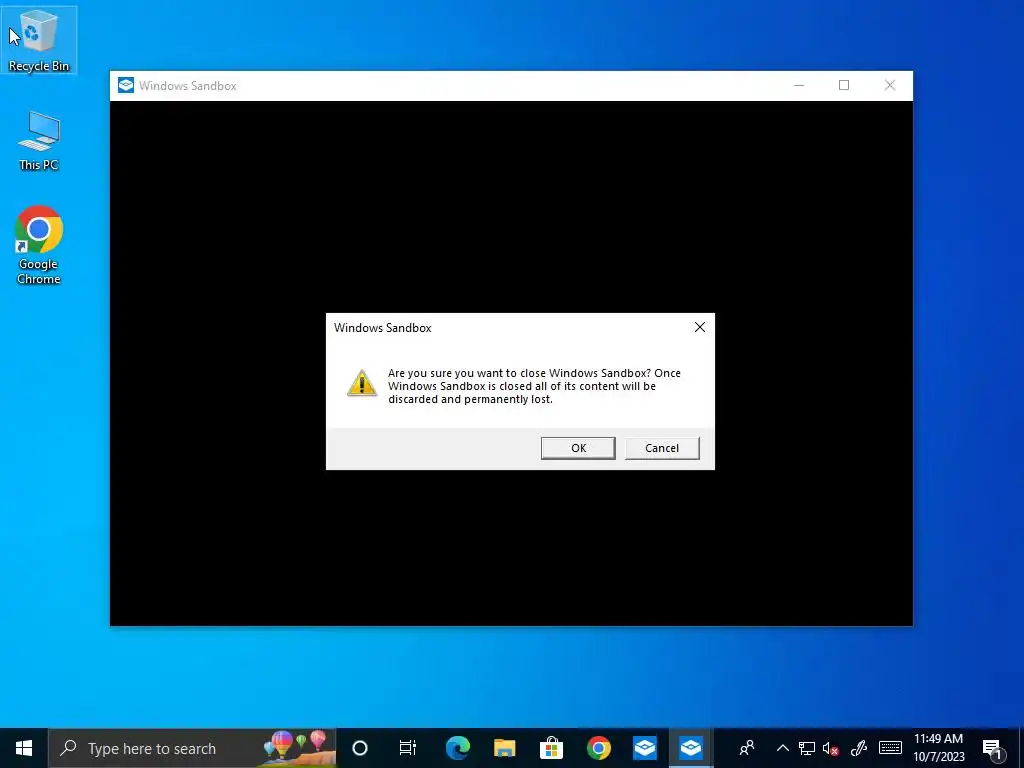The width and height of the screenshot is (1024, 768).
Task: Click the taskbar search box
Action: point(192,748)
